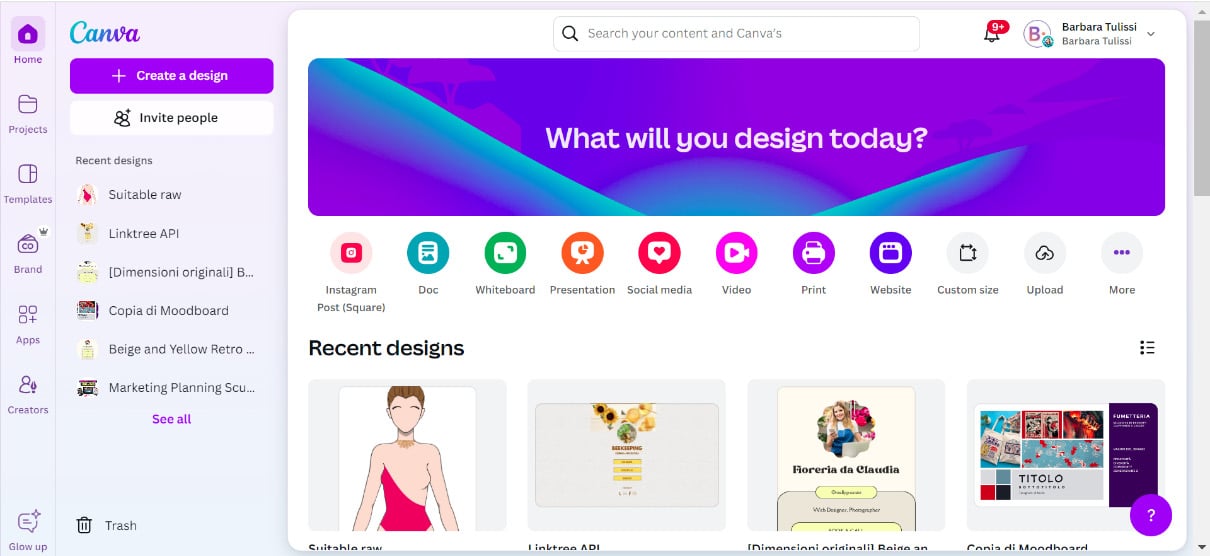1210x556 pixels.
Task: Open the Print design category
Action: click(814, 253)
